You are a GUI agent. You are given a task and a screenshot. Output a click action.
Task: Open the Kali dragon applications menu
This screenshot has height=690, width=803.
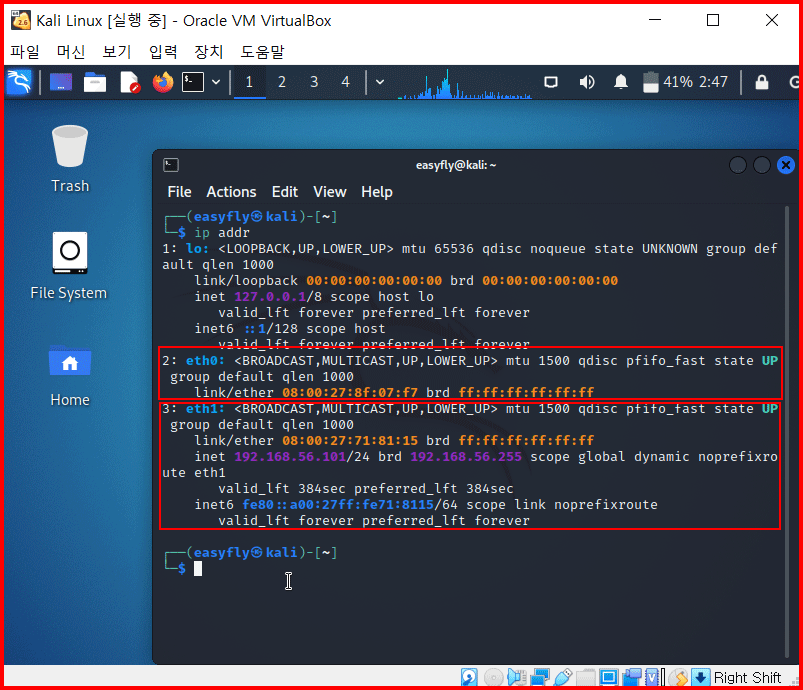pos(19,82)
